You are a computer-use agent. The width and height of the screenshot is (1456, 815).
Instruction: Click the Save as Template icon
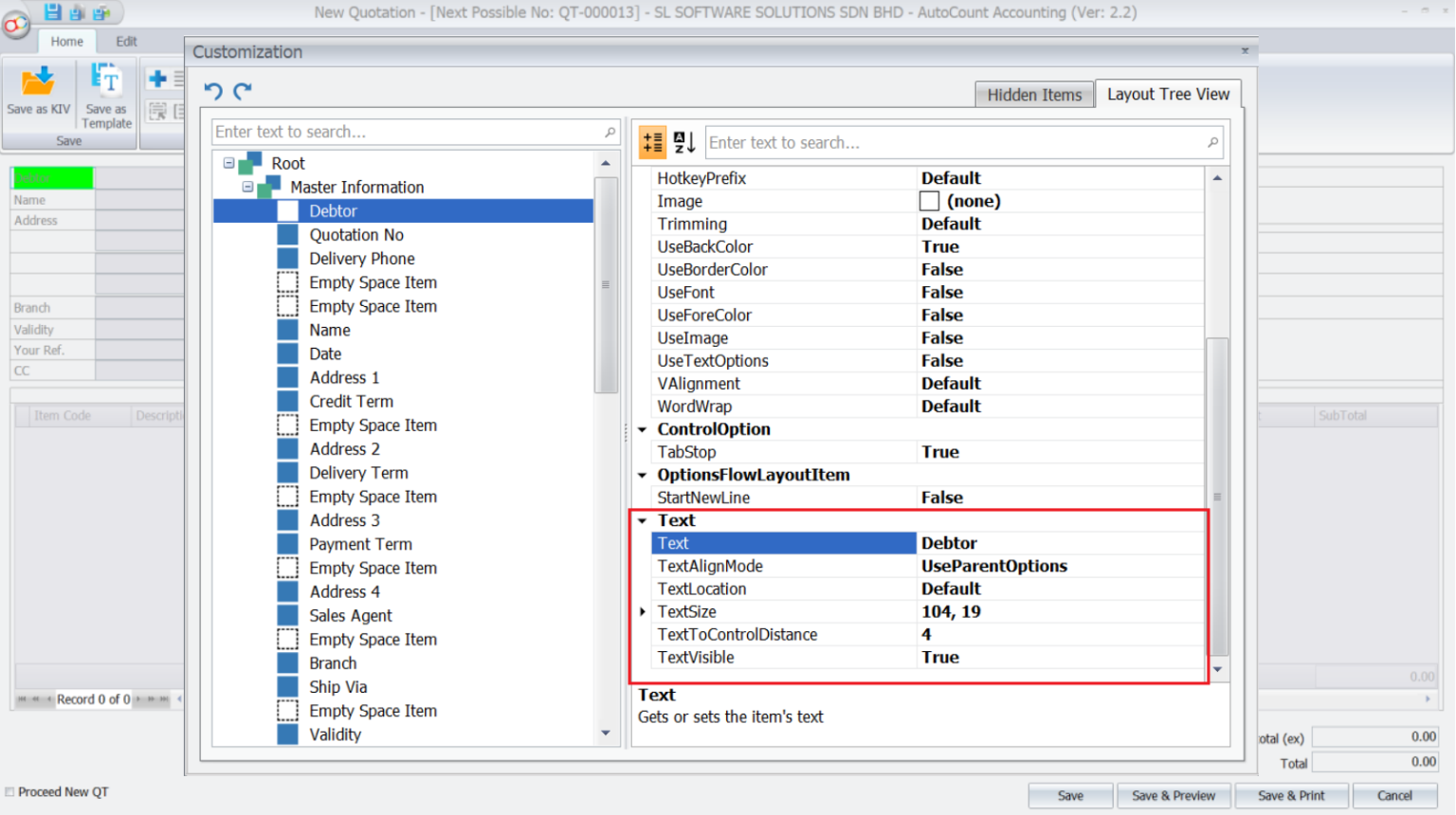click(x=105, y=81)
